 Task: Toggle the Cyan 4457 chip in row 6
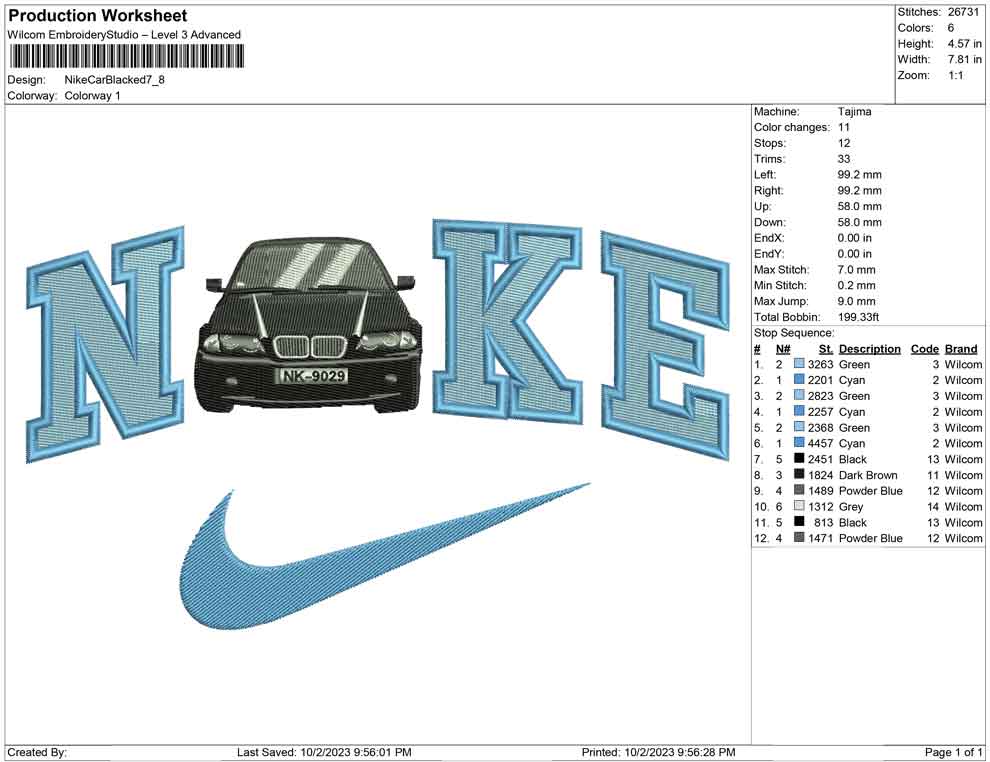800,443
